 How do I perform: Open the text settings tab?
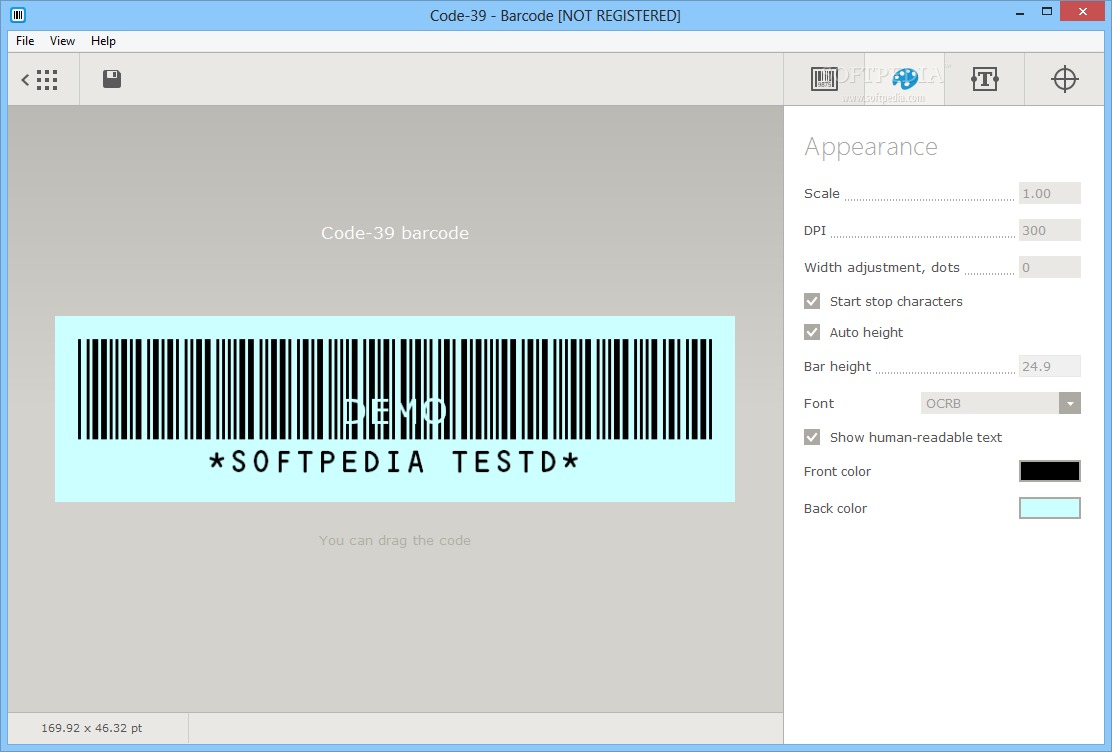984,79
